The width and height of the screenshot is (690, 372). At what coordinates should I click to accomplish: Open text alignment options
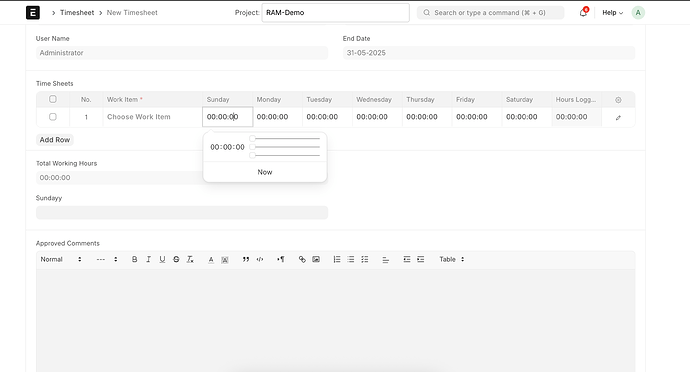pos(385,260)
